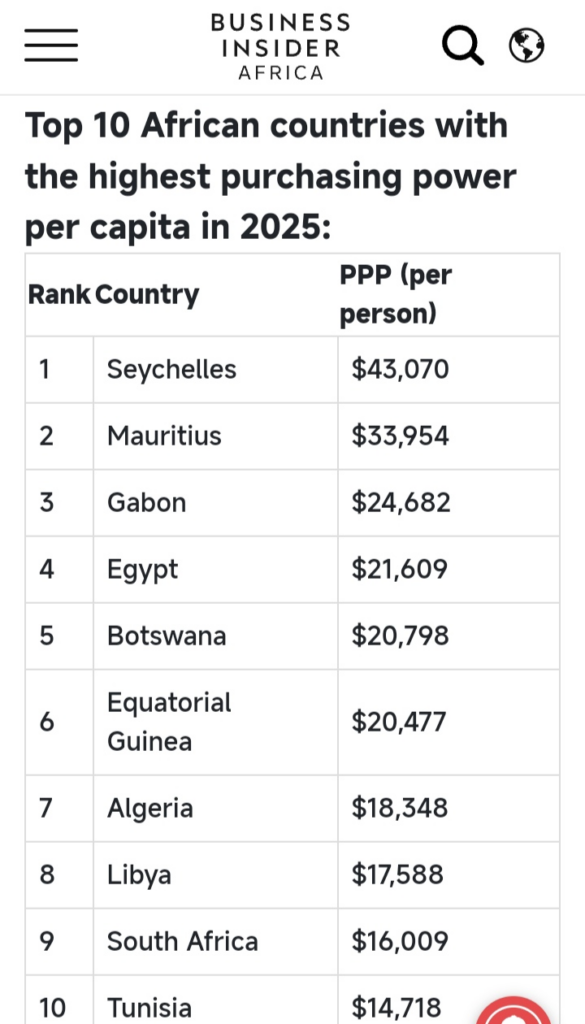Select the Country column header
Image resolution: width=585 pixels, height=1024 pixels.
coord(147,295)
